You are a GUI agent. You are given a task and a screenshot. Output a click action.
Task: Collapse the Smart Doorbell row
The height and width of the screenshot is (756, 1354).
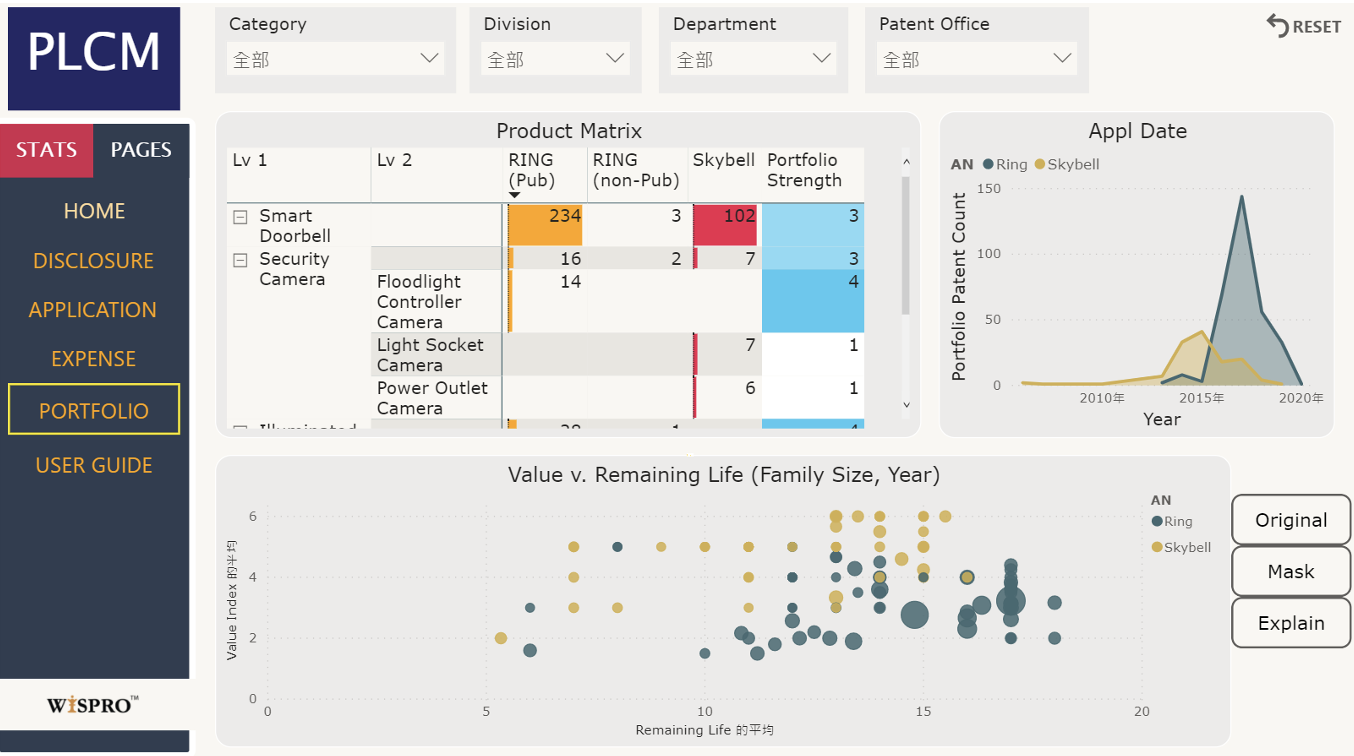[240, 216]
